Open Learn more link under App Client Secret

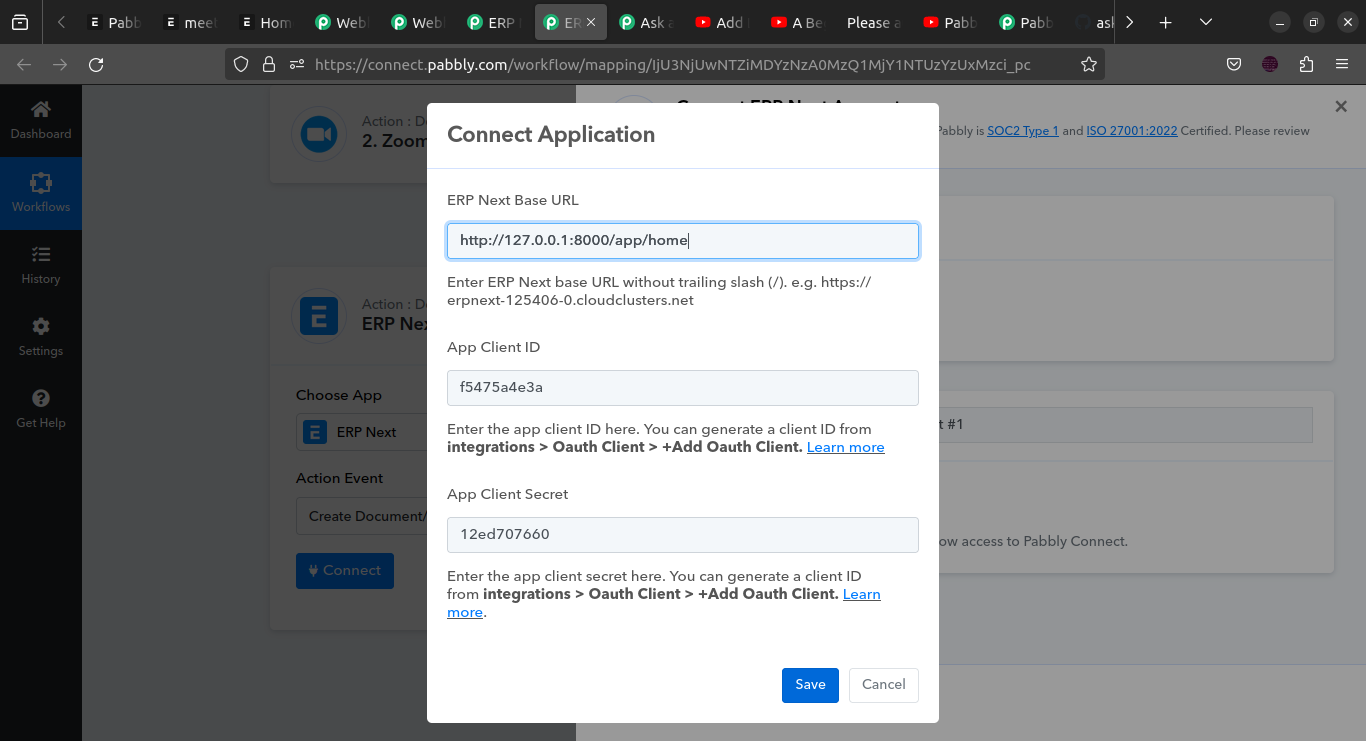861,594
